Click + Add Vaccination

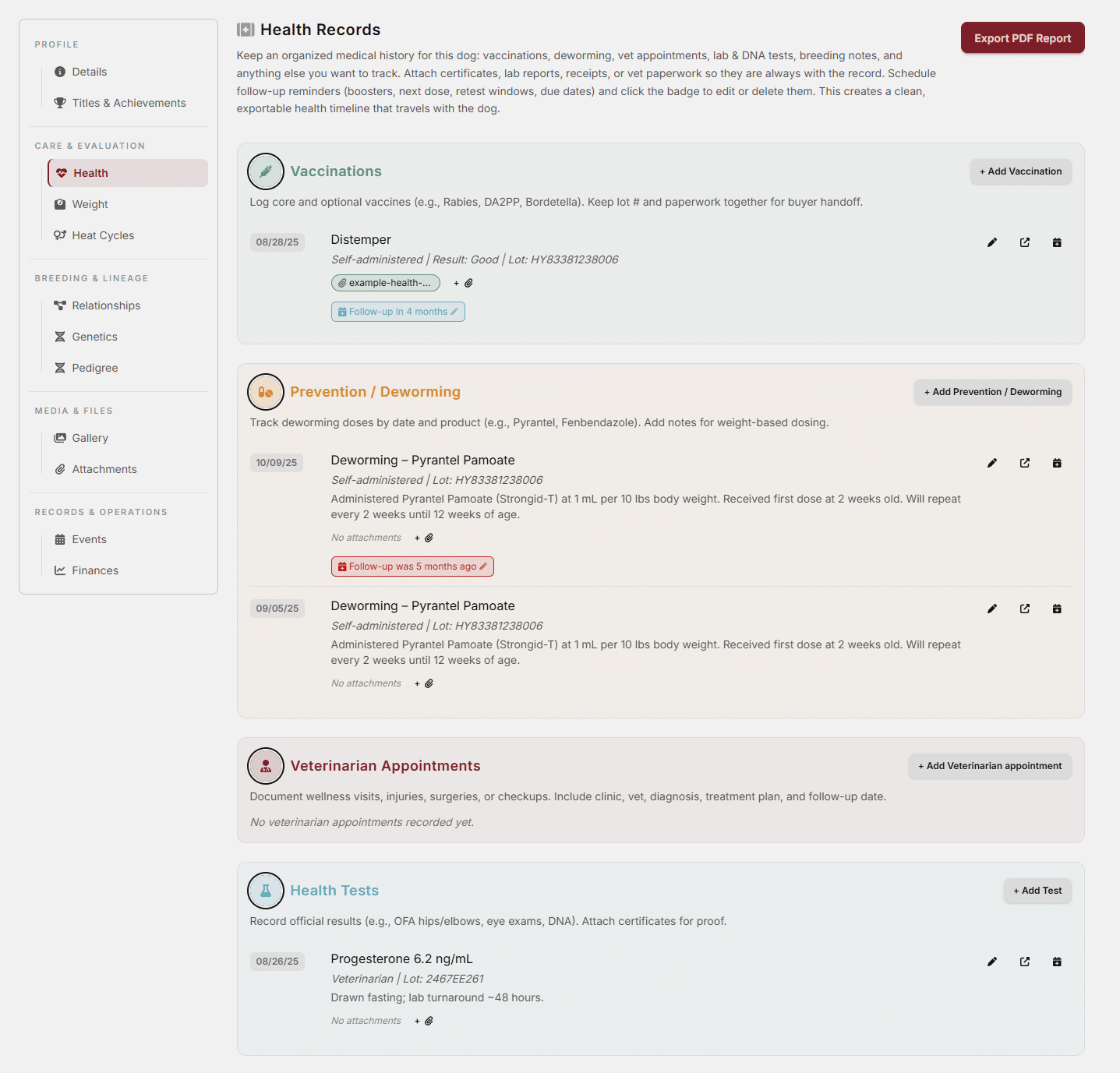1019,171
